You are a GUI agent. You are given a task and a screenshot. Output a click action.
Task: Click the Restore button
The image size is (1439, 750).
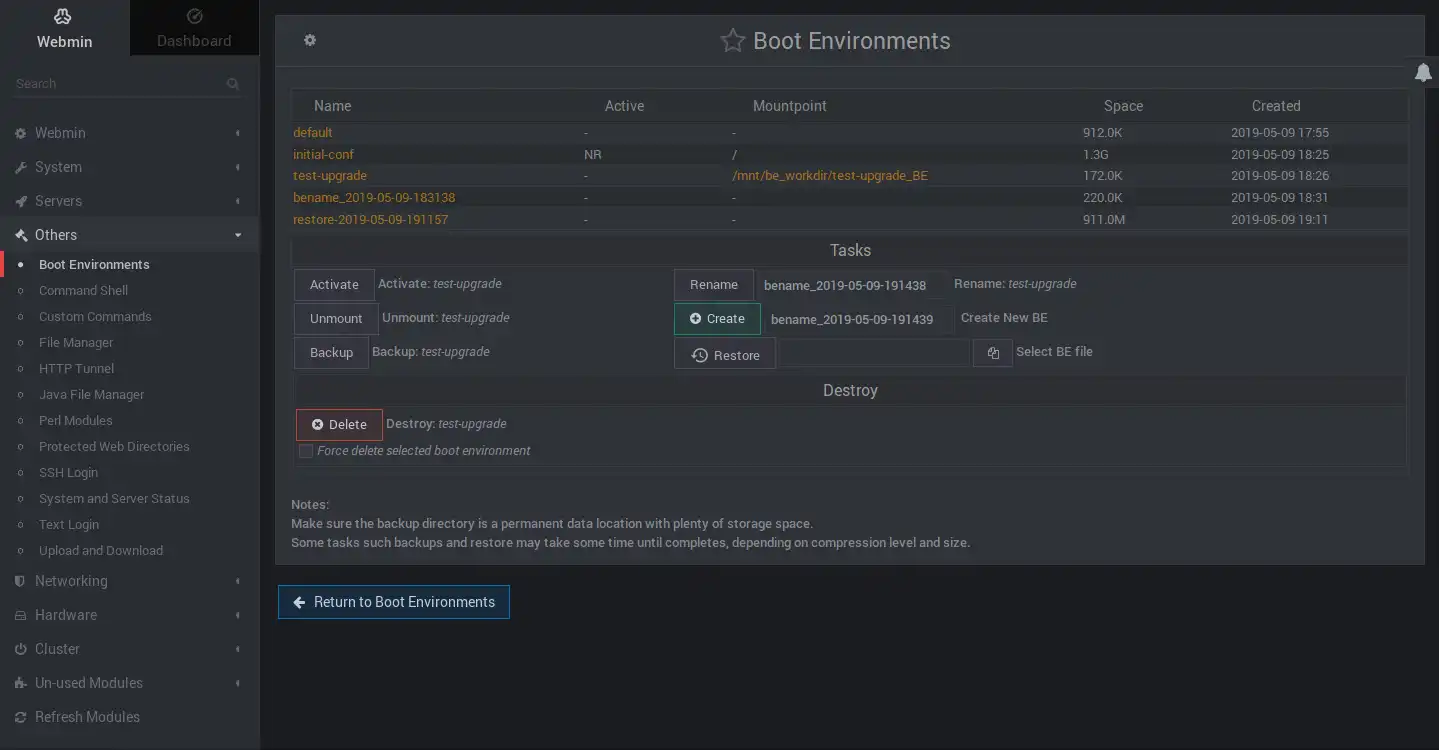725,354
